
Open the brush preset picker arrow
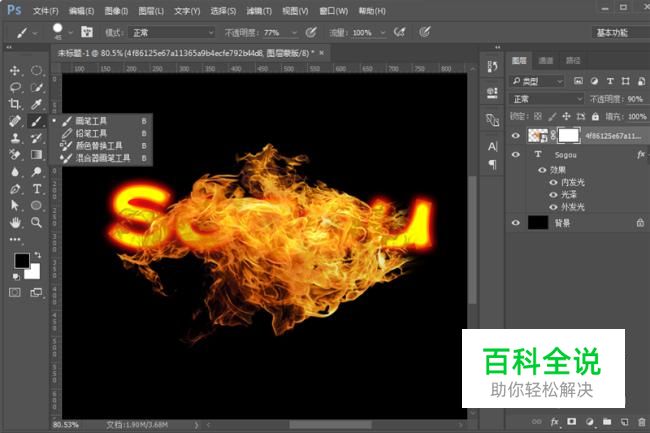71,32
